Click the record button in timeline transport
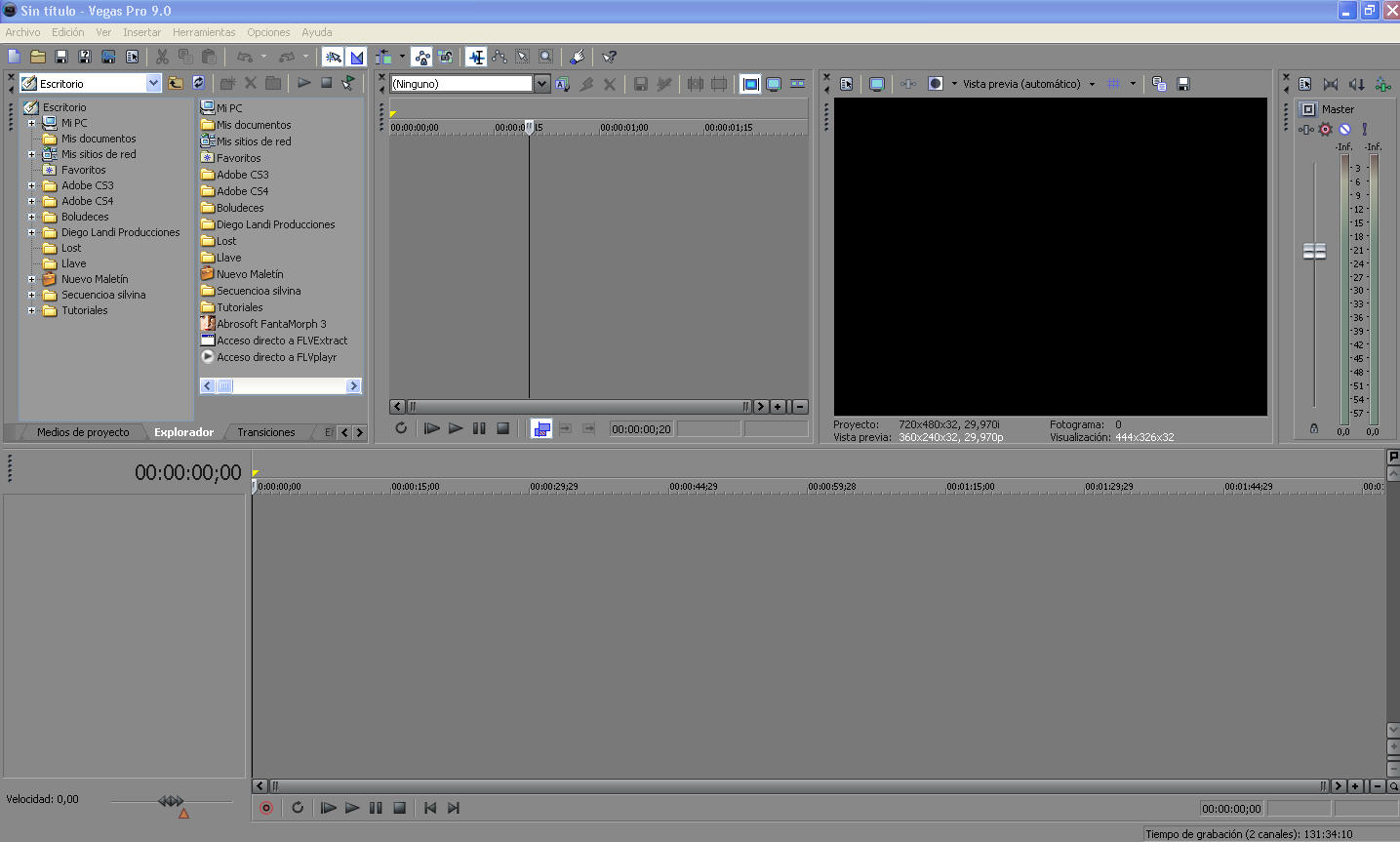Image resolution: width=1400 pixels, height=842 pixels. click(x=266, y=808)
